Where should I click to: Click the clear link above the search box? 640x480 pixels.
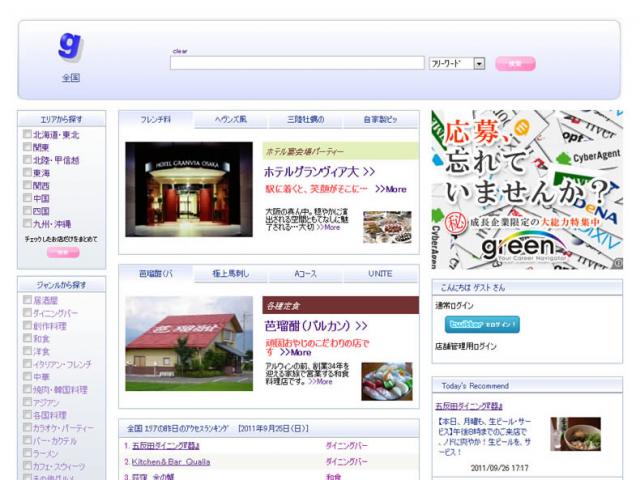point(180,51)
